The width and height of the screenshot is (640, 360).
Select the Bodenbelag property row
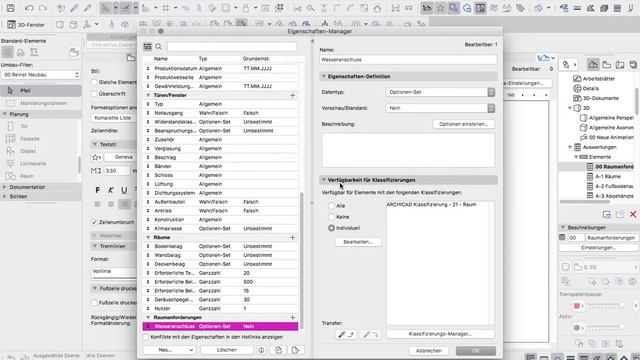(220, 246)
